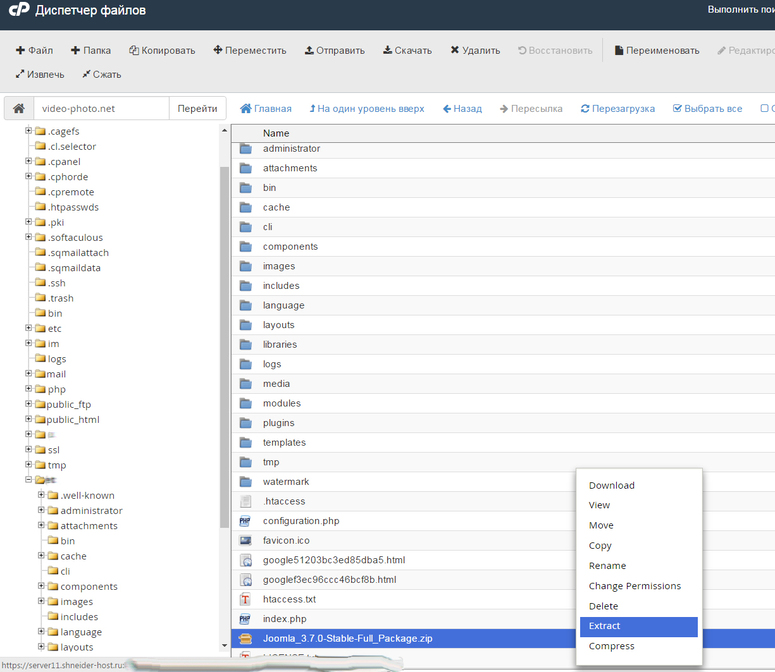
Task: Expand the public_html folder in tree
Action: [29, 420]
